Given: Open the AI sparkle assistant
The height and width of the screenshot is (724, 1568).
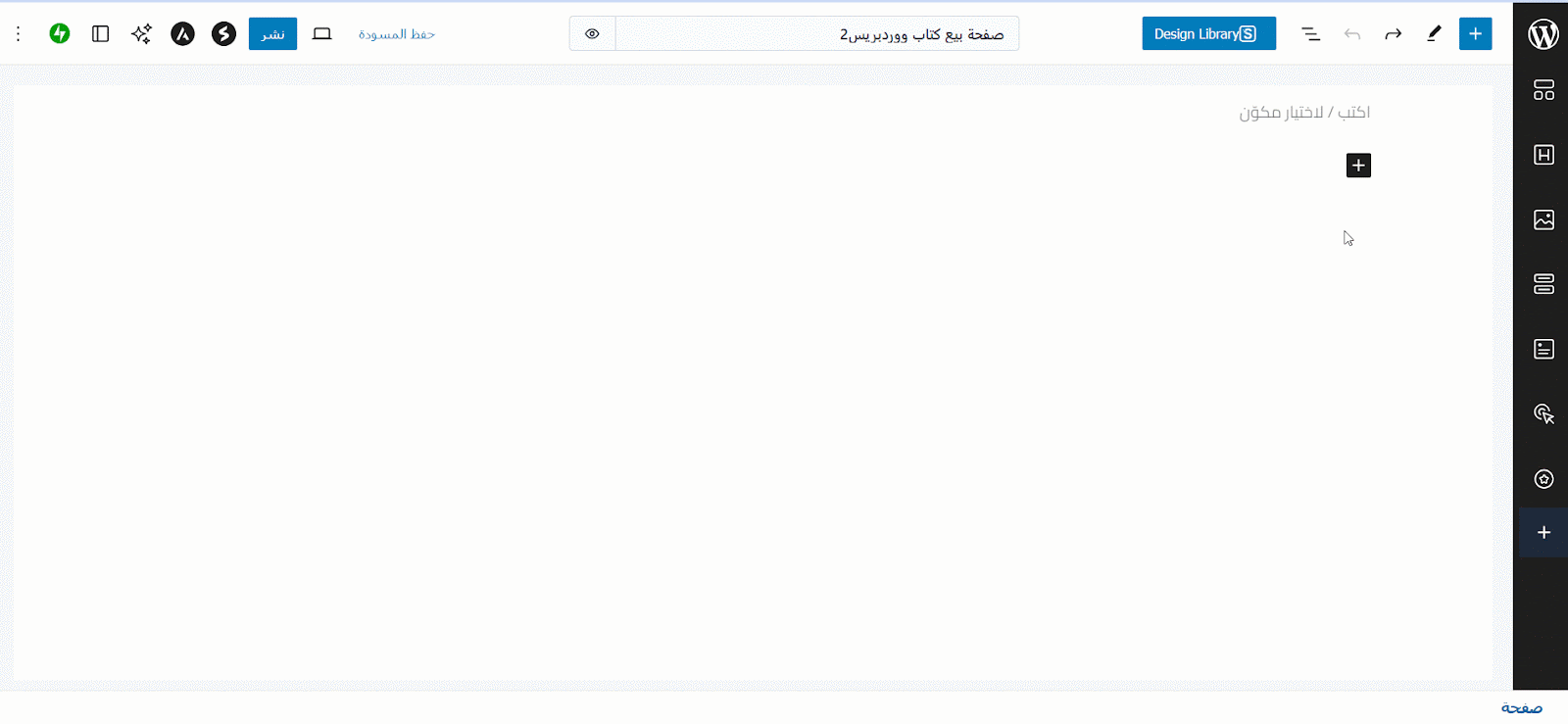Looking at the screenshot, I should point(141,33).
